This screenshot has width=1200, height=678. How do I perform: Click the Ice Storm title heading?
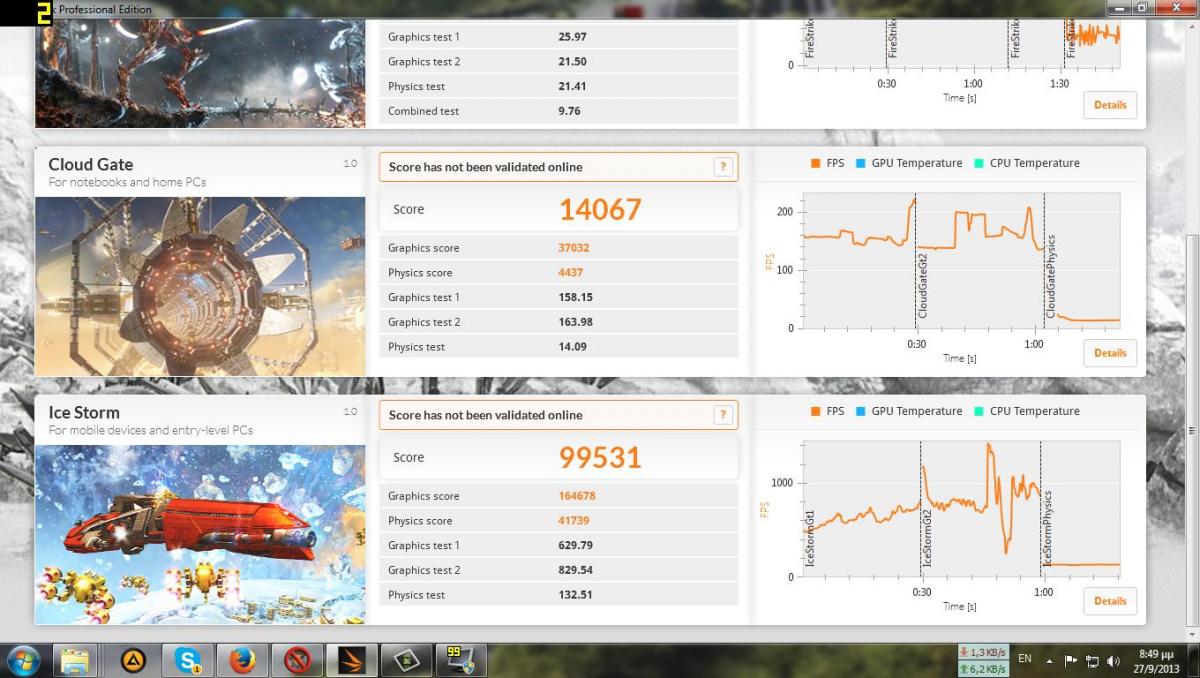point(84,412)
